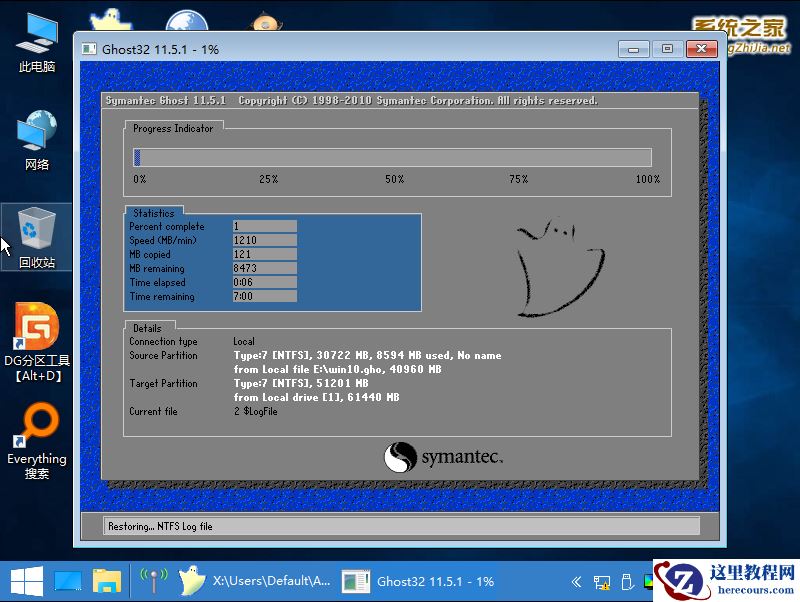Image resolution: width=800 pixels, height=602 pixels.
Task: Click the Ghost ghost mascot drawing
Action: (560, 267)
